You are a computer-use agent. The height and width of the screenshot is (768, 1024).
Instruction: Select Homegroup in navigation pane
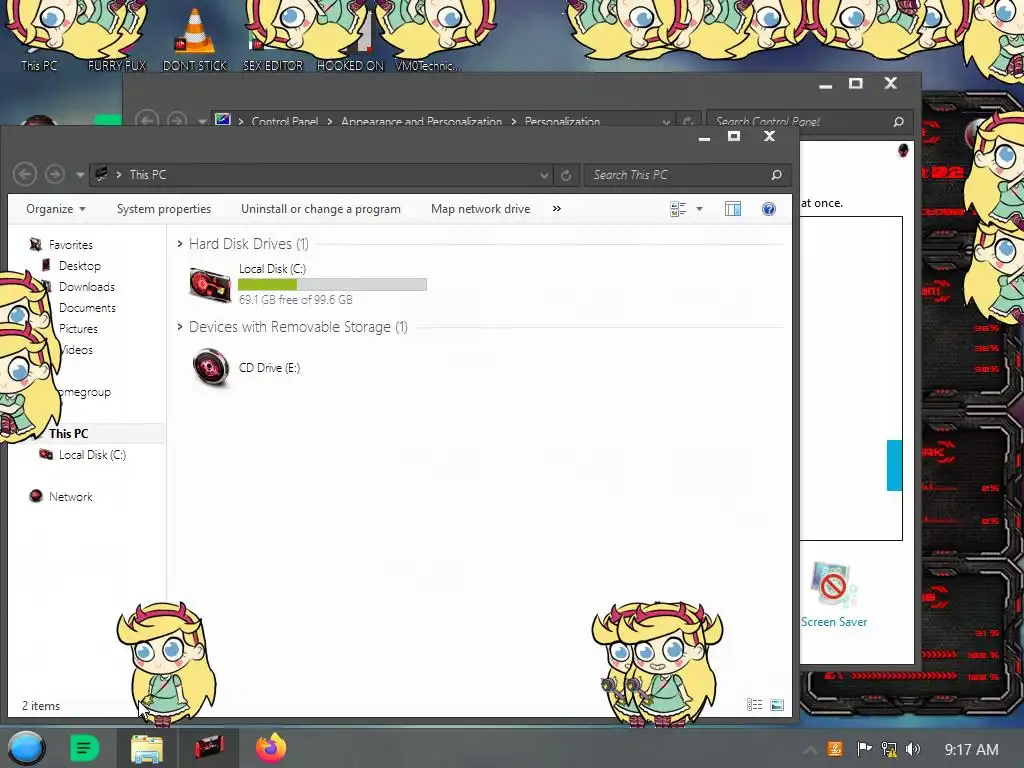[84, 392]
